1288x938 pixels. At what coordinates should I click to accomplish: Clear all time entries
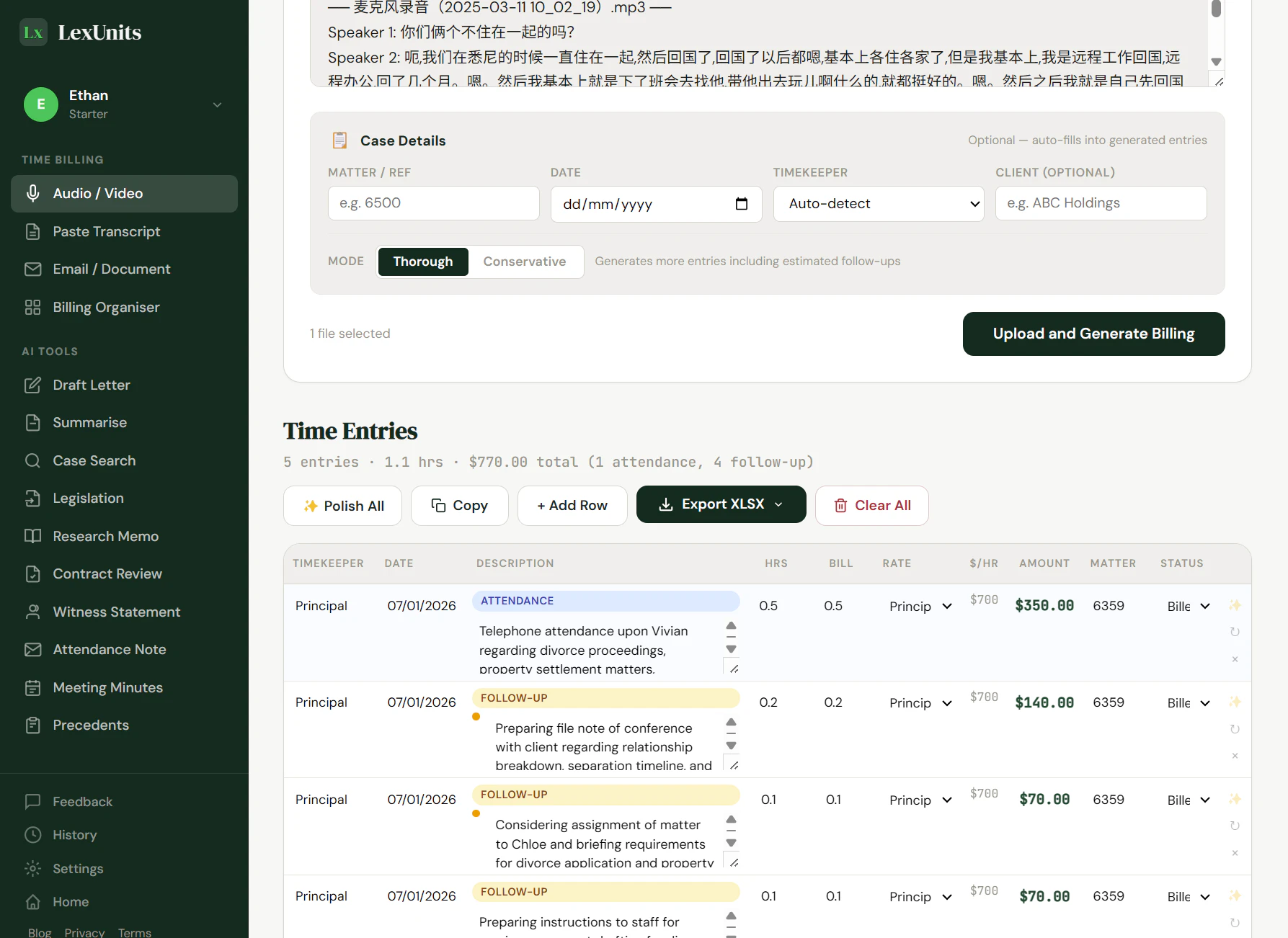click(x=871, y=505)
